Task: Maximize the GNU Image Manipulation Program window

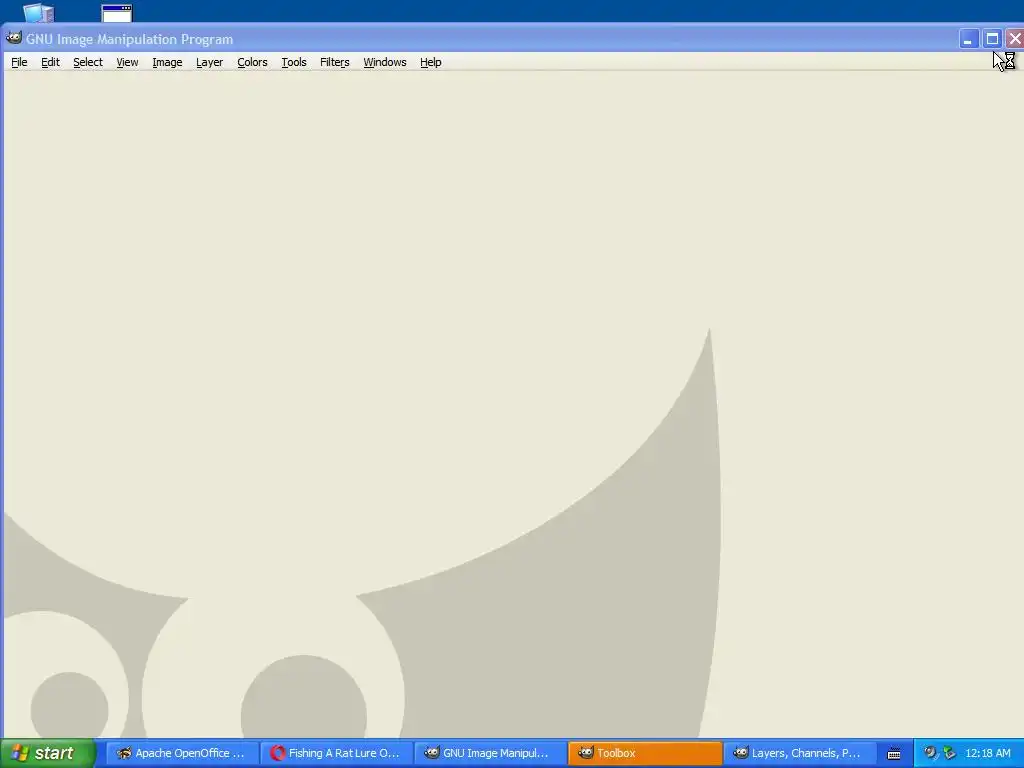Action: [992, 39]
